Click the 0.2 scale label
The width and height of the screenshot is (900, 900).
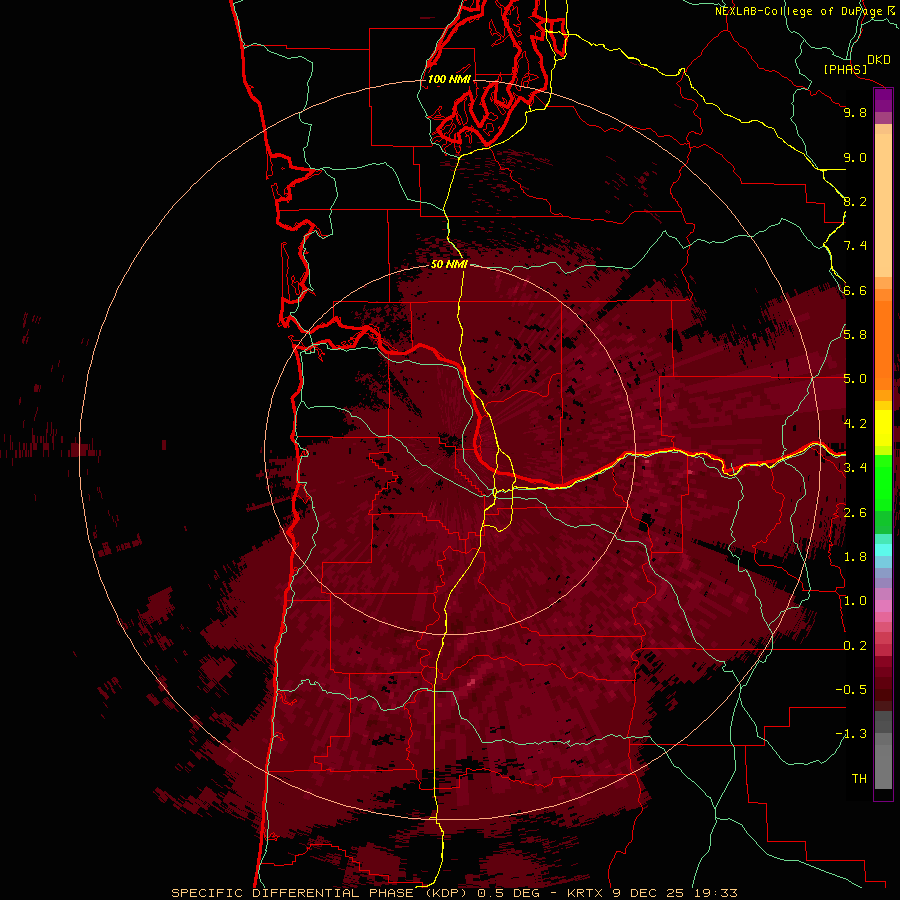coord(855,646)
